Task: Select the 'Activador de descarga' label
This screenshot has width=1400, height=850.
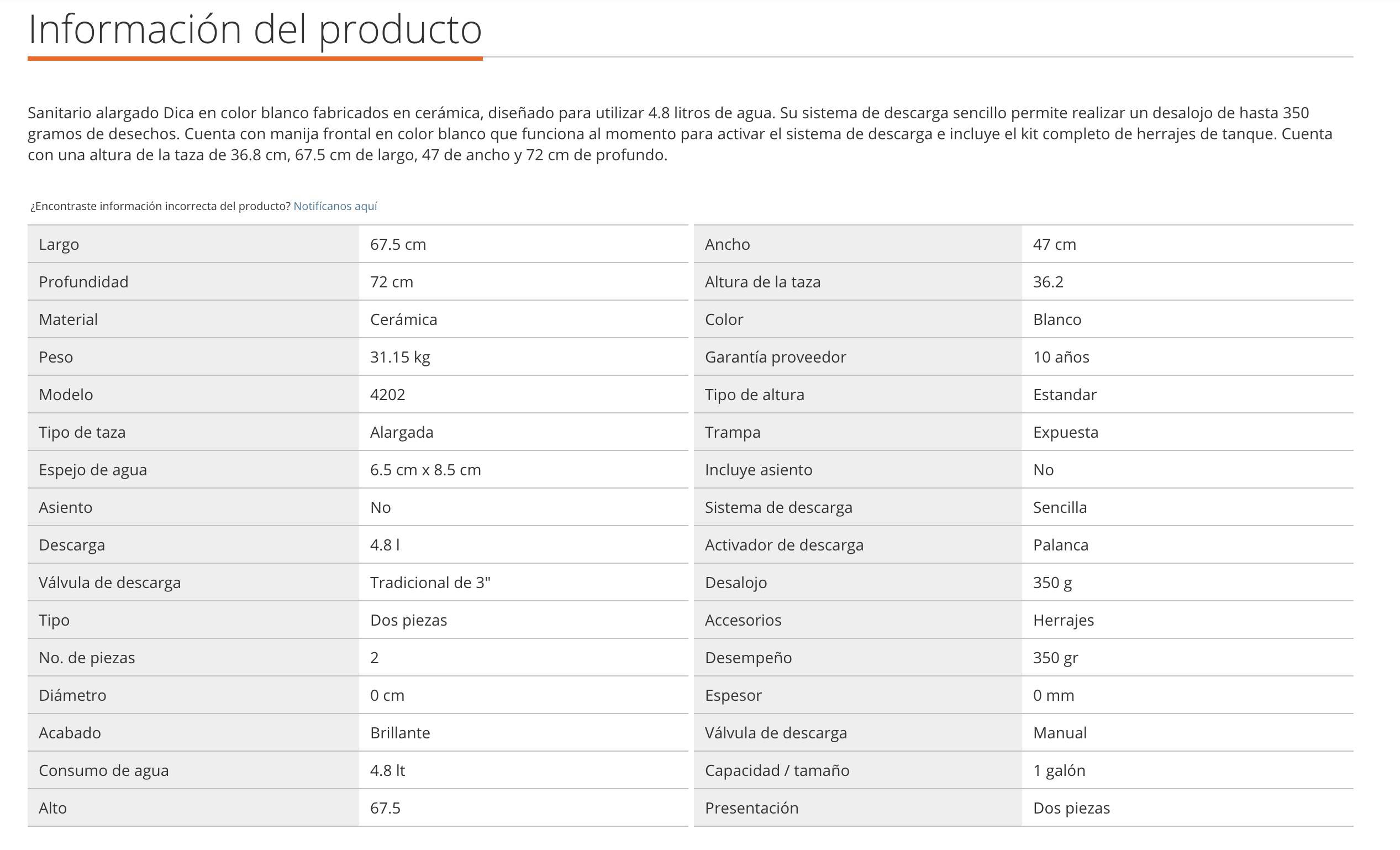Action: (x=784, y=545)
